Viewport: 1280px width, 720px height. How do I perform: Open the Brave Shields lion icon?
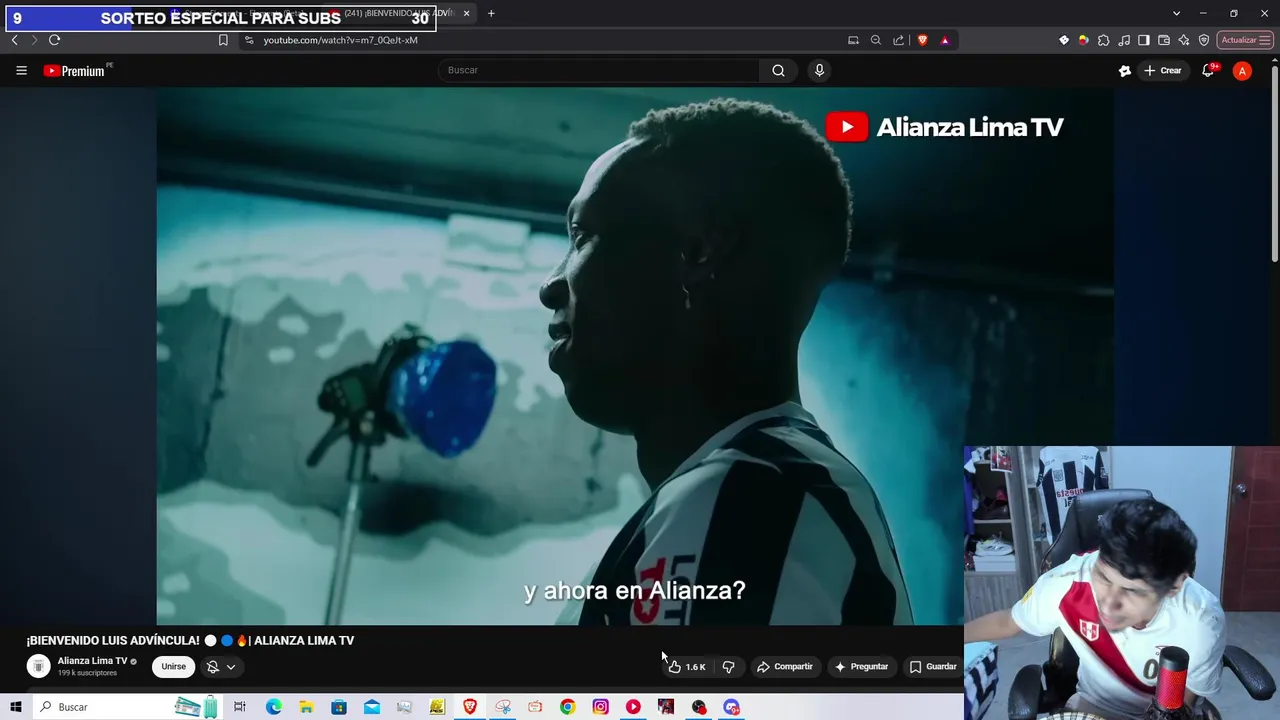coord(922,40)
